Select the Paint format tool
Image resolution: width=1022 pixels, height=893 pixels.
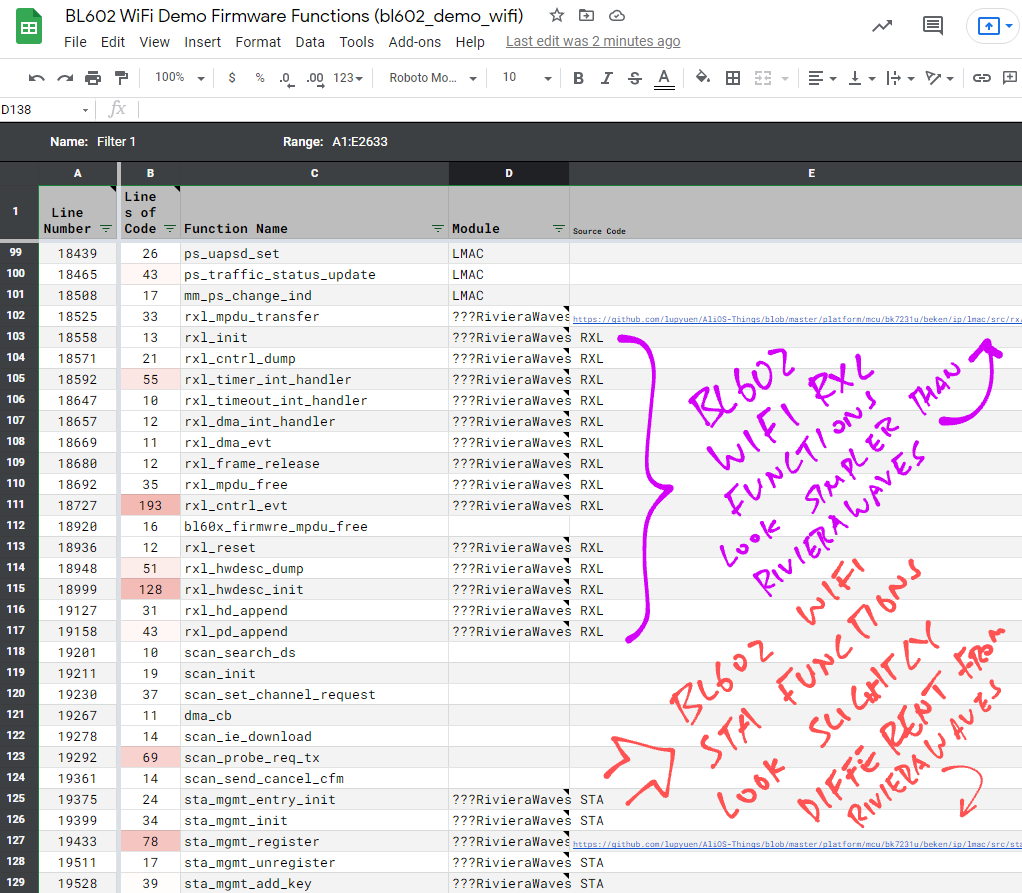(x=122, y=78)
